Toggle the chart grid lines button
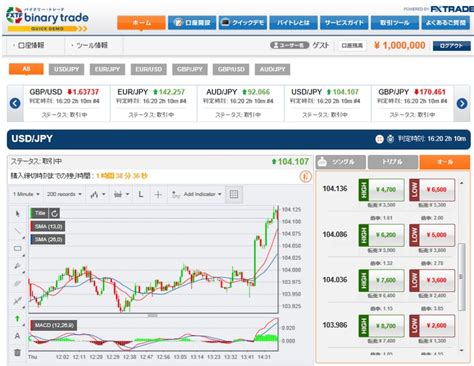The height and width of the screenshot is (366, 474). 234,194
